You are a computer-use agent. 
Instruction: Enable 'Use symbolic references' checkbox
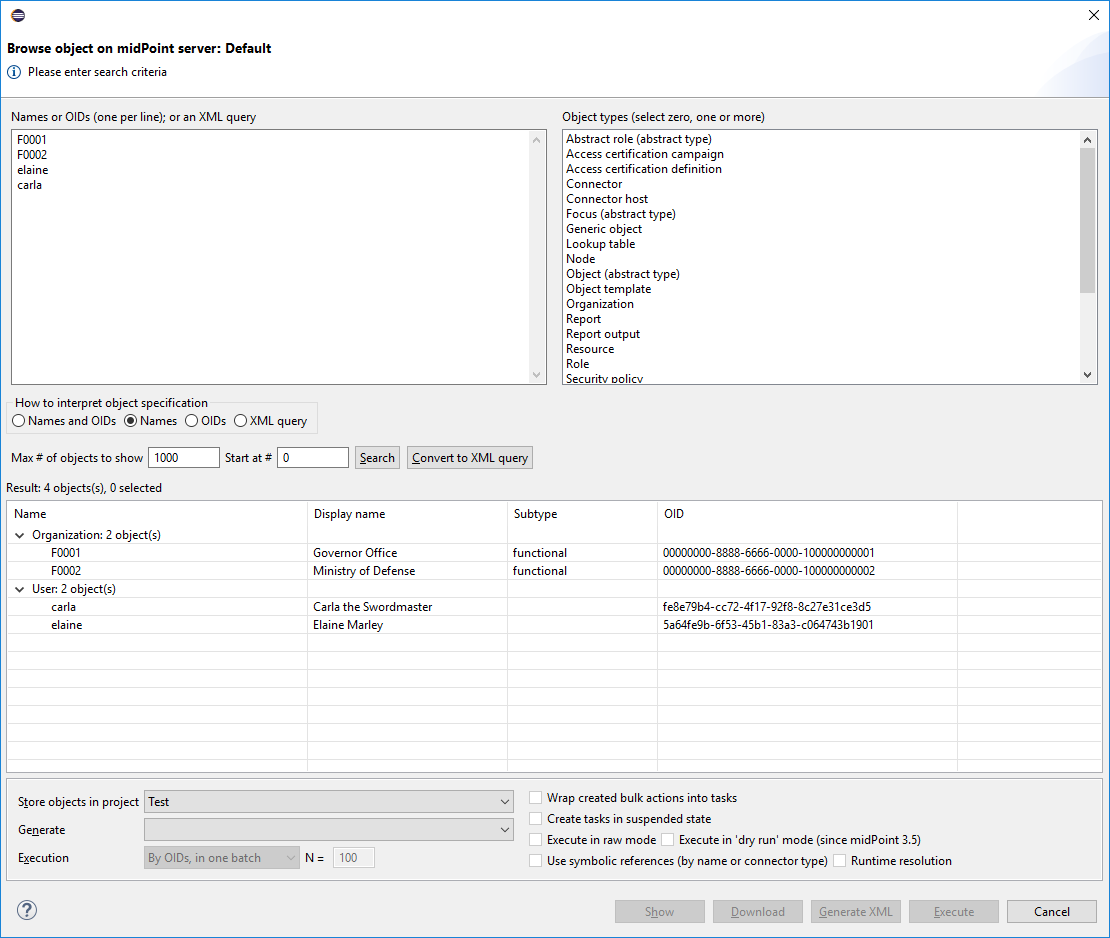pyautogui.click(x=537, y=861)
